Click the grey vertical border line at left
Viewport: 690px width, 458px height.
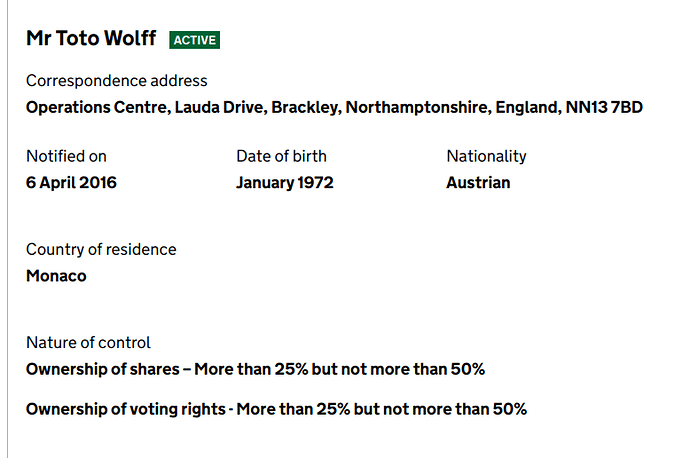point(7,229)
